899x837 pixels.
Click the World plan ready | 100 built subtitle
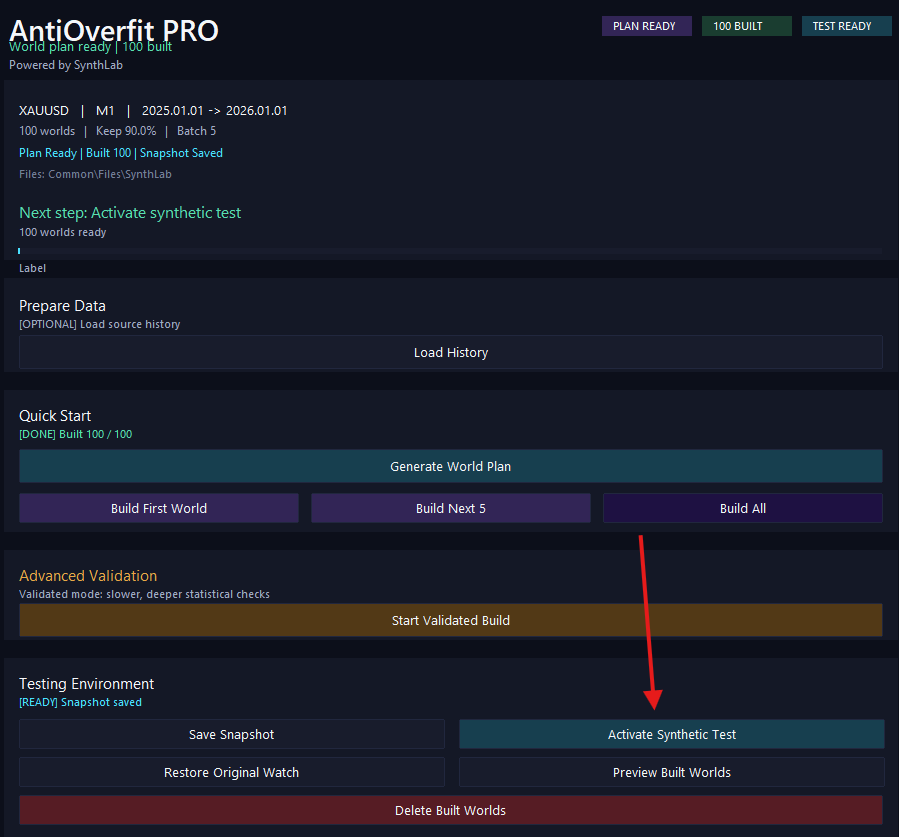coord(91,47)
